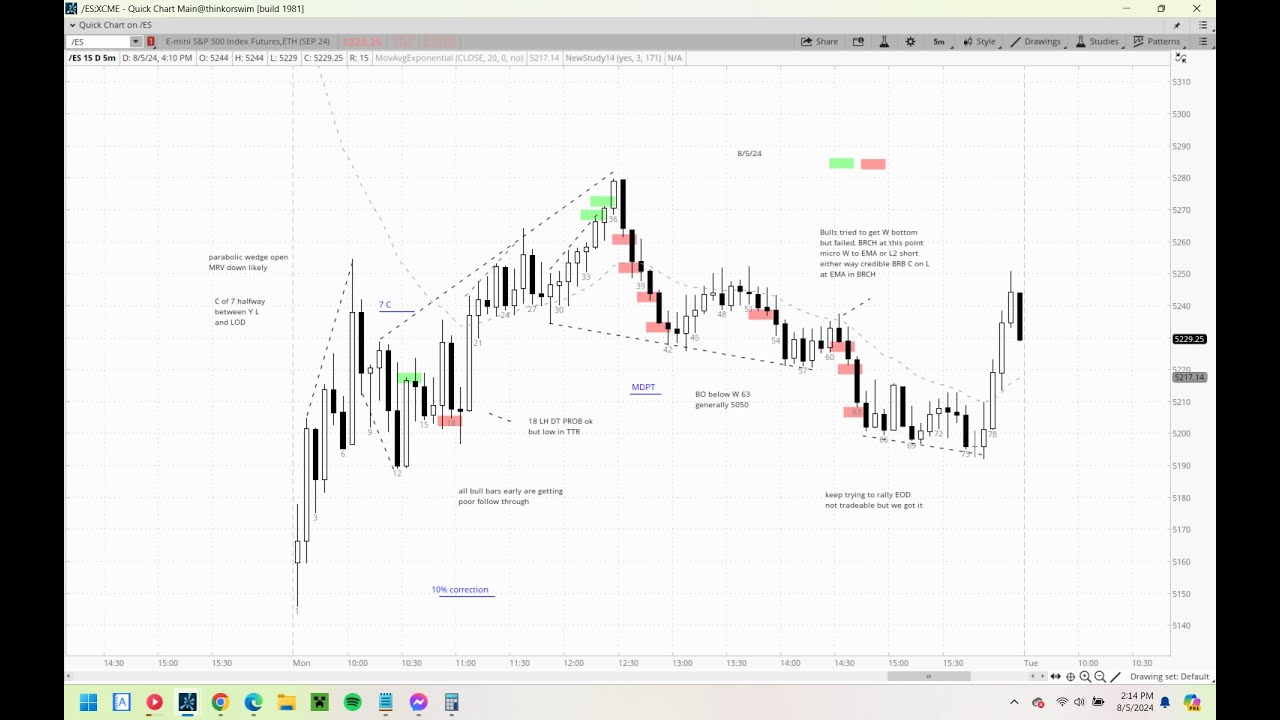
Task: Select the line drawing tool icon
Action: (1116, 677)
